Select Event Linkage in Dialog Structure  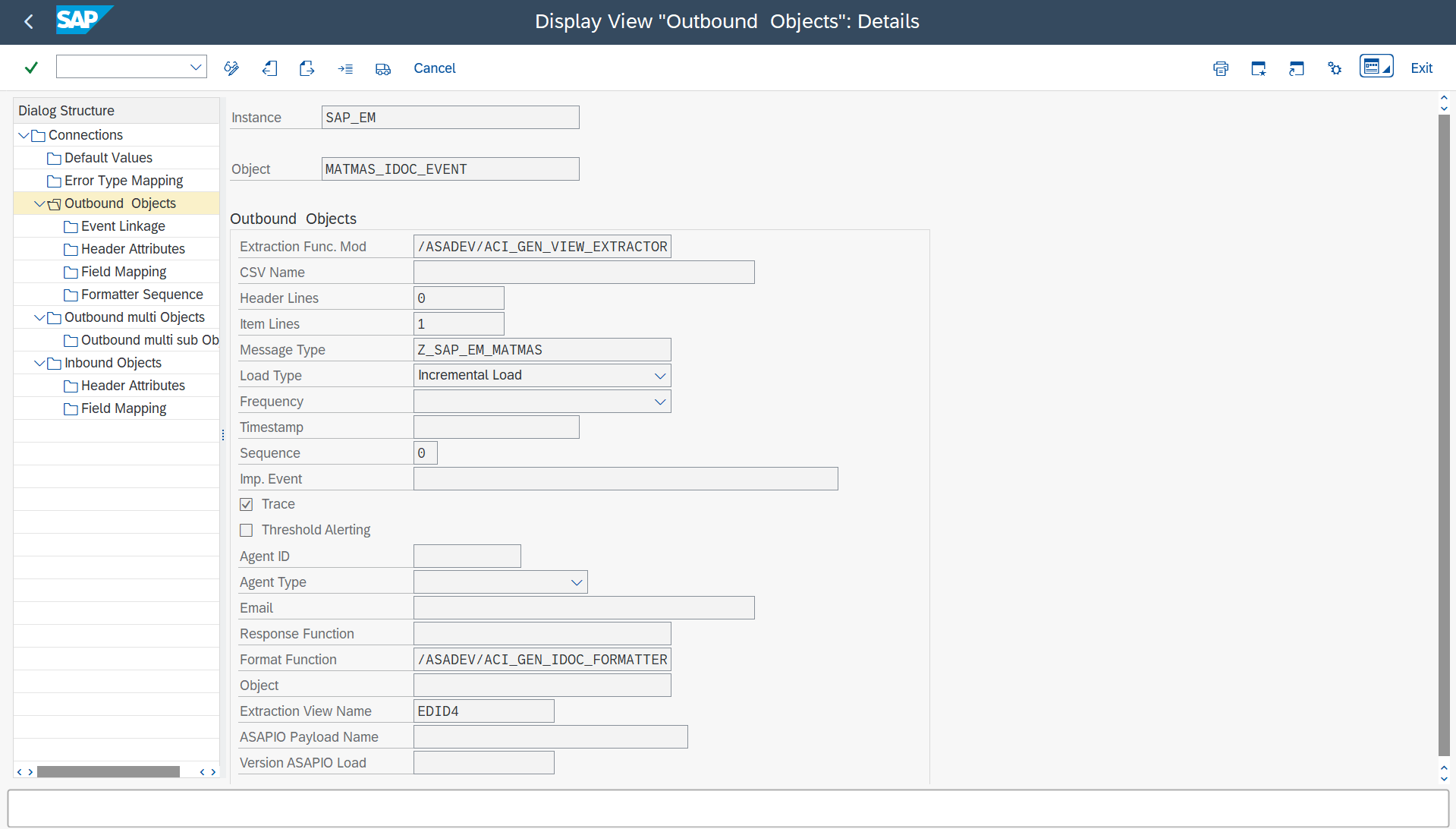[123, 226]
